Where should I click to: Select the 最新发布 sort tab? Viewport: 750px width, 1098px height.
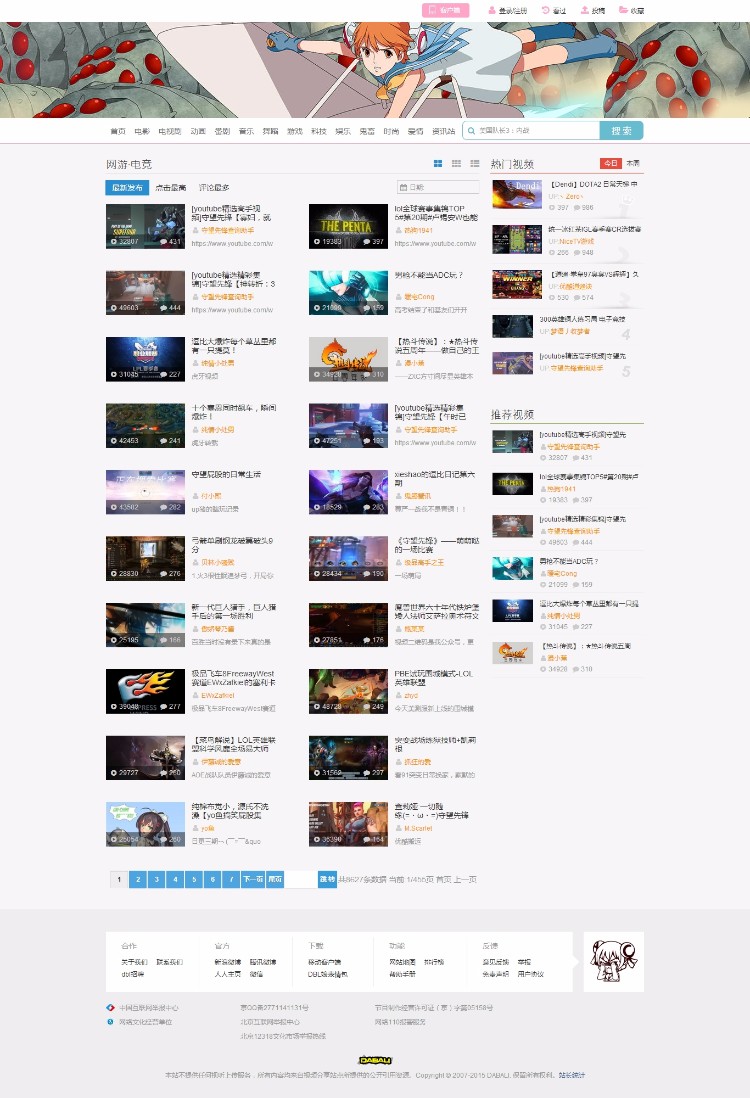(x=127, y=188)
